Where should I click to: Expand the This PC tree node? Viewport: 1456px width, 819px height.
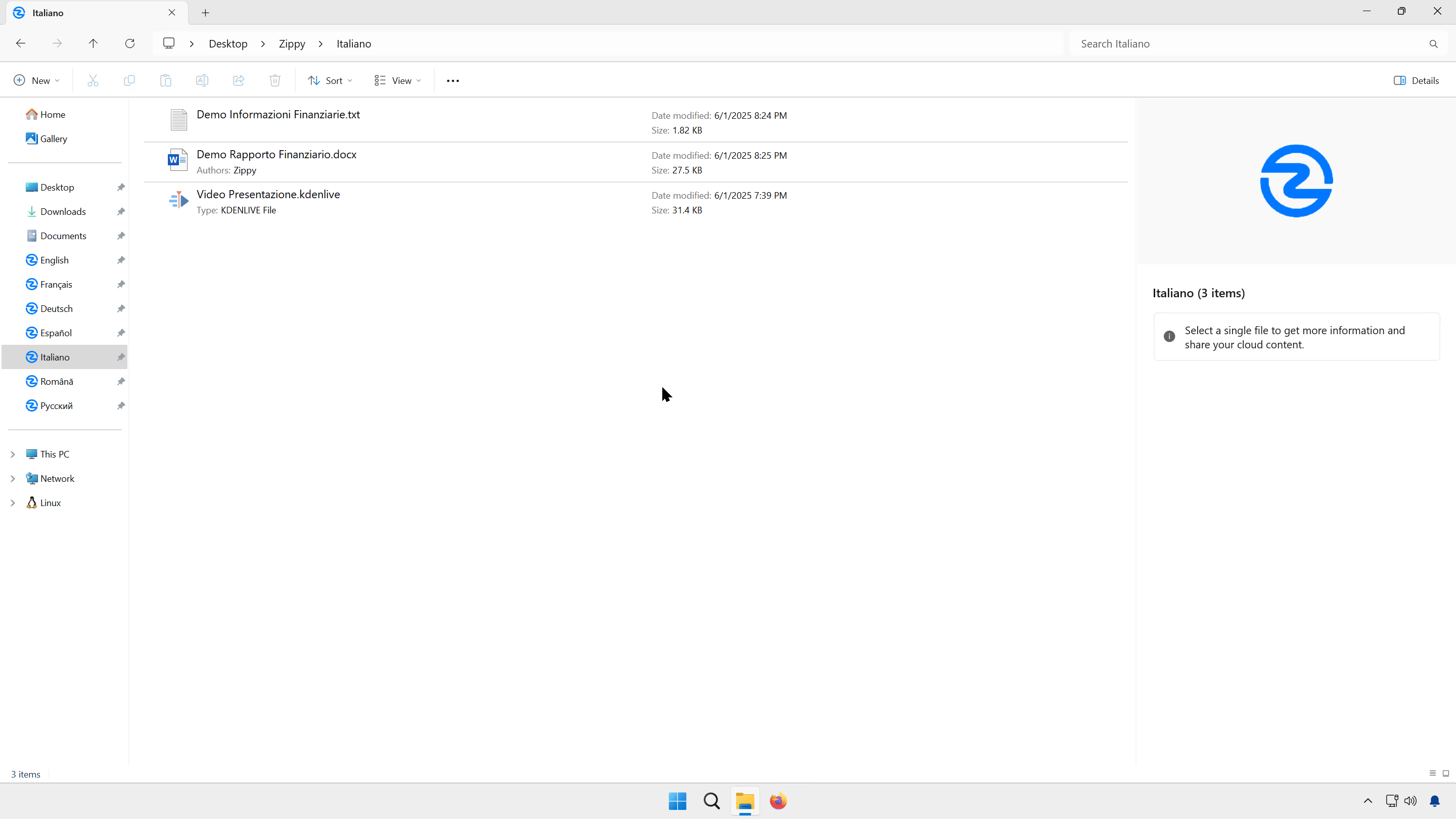click(13, 454)
